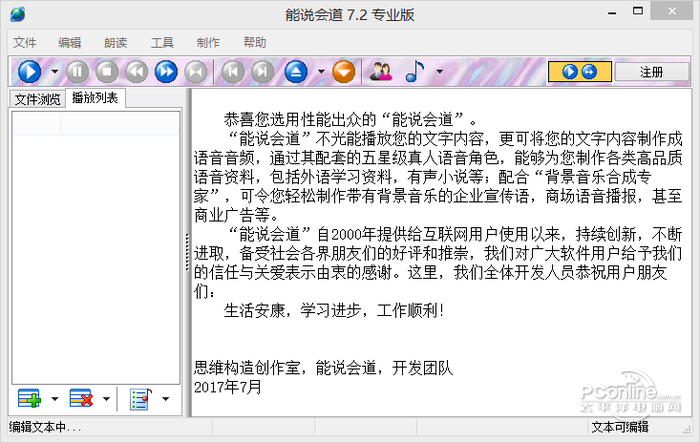Click the splitter handle between the two panels

(188, 252)
